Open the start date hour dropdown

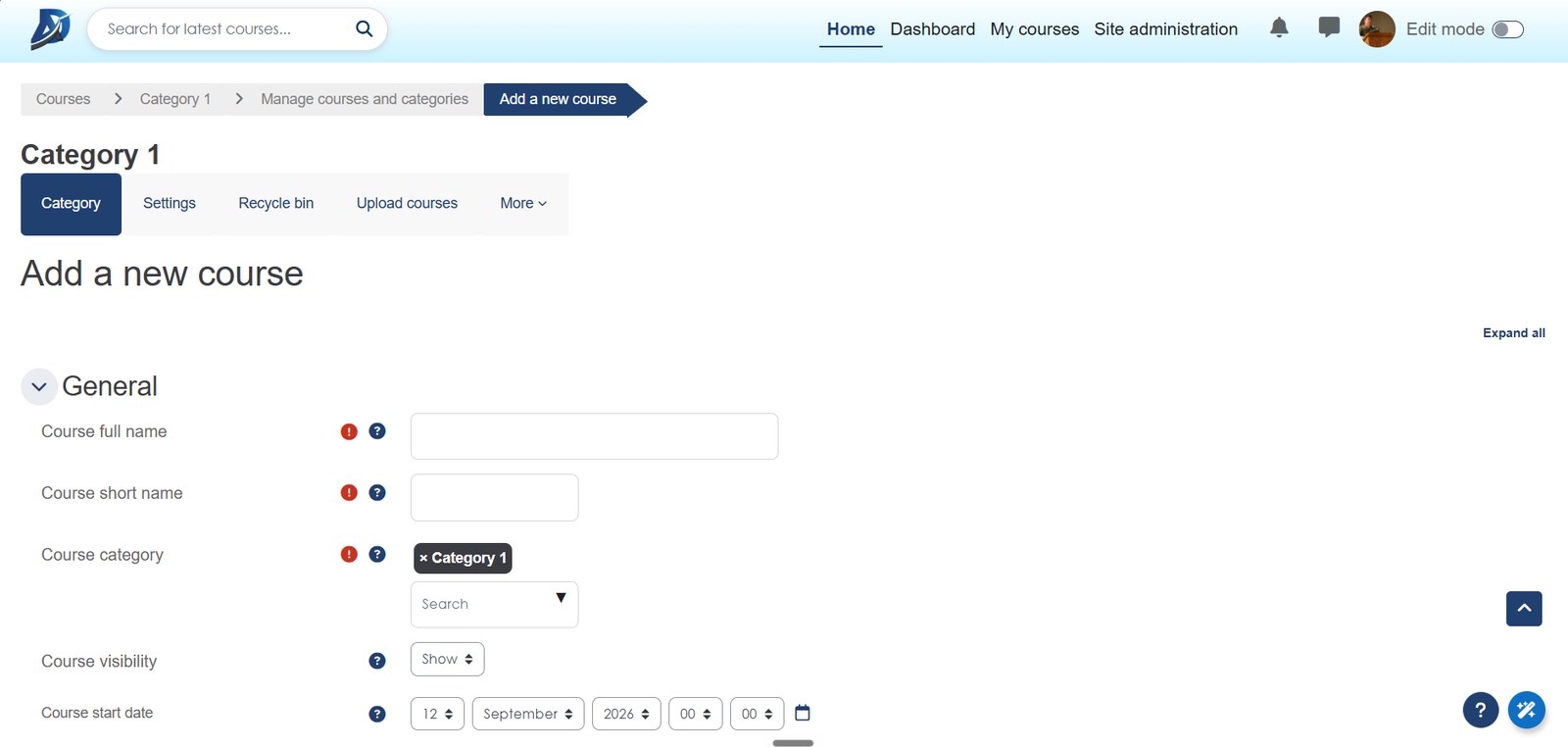pos(696,714)
